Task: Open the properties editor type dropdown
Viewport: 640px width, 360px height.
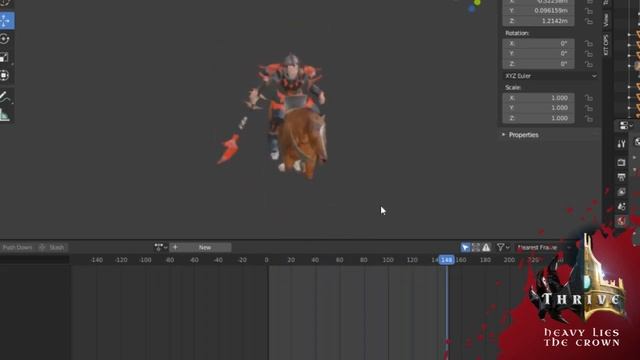Action: tap(625, 126)
